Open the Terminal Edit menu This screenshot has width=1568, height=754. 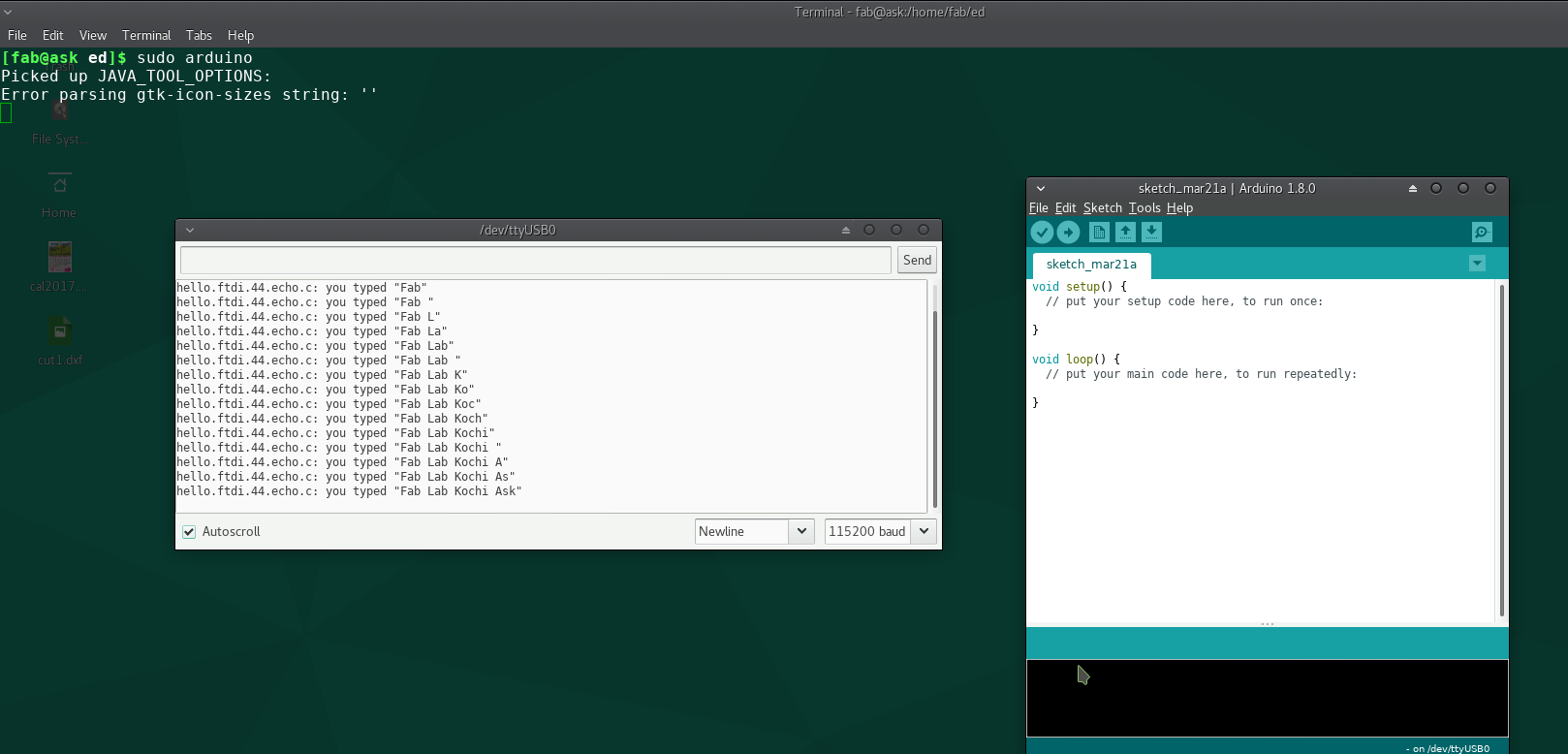[53, 36]
